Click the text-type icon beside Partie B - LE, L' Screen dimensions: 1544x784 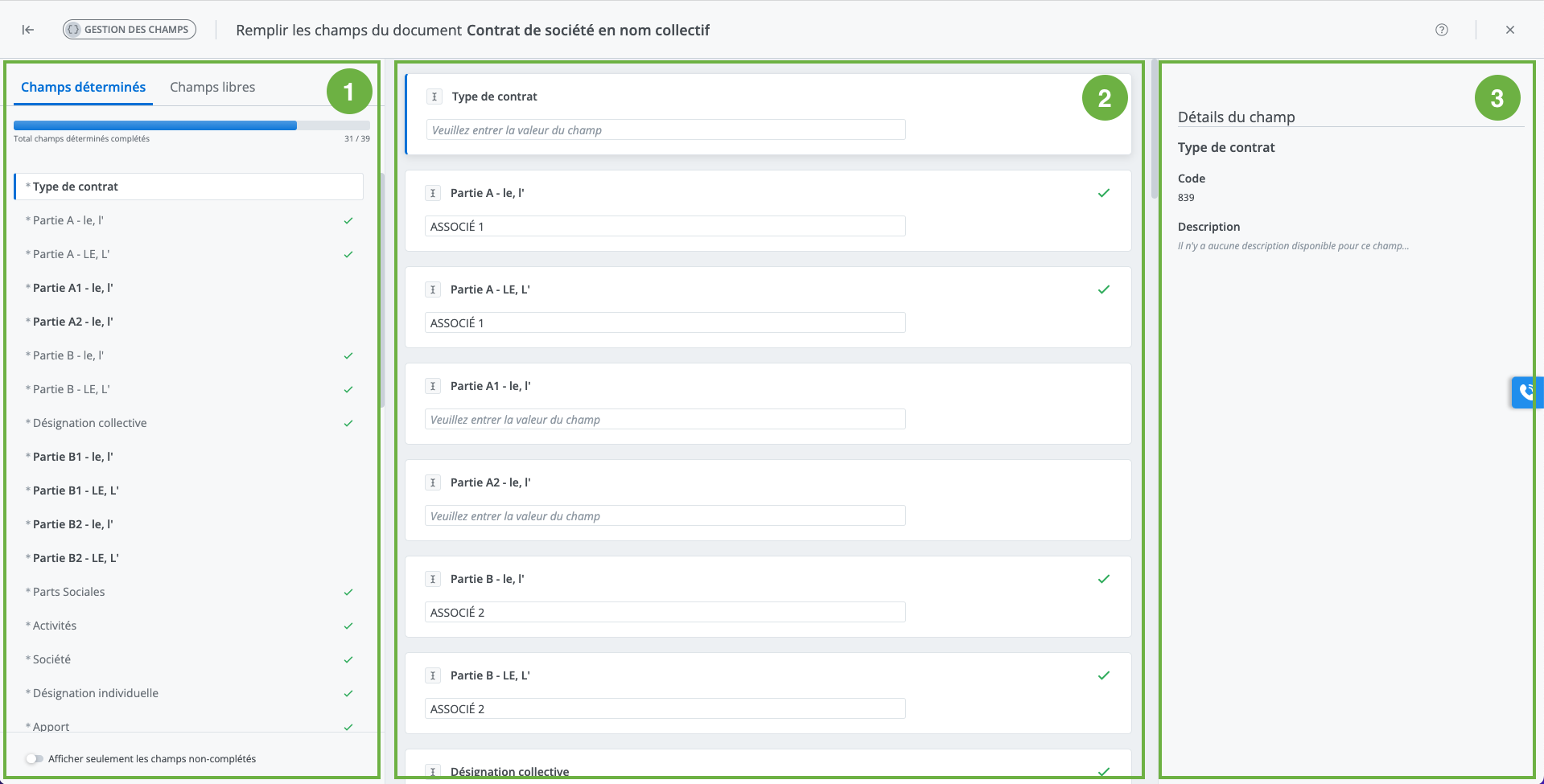click(x=433, y=675)
